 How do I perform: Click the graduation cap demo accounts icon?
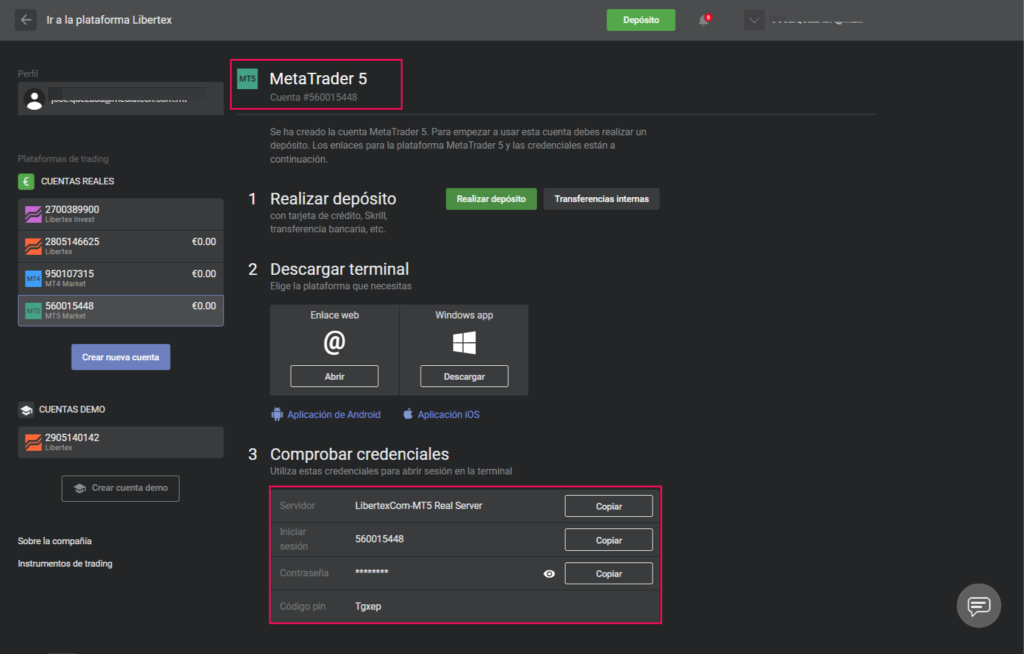(27, 410)
